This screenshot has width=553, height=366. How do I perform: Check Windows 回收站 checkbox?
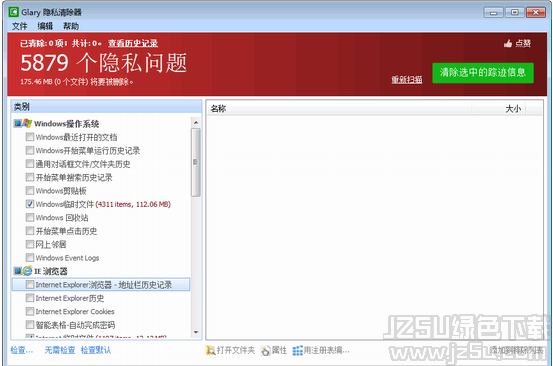(30, 217)
